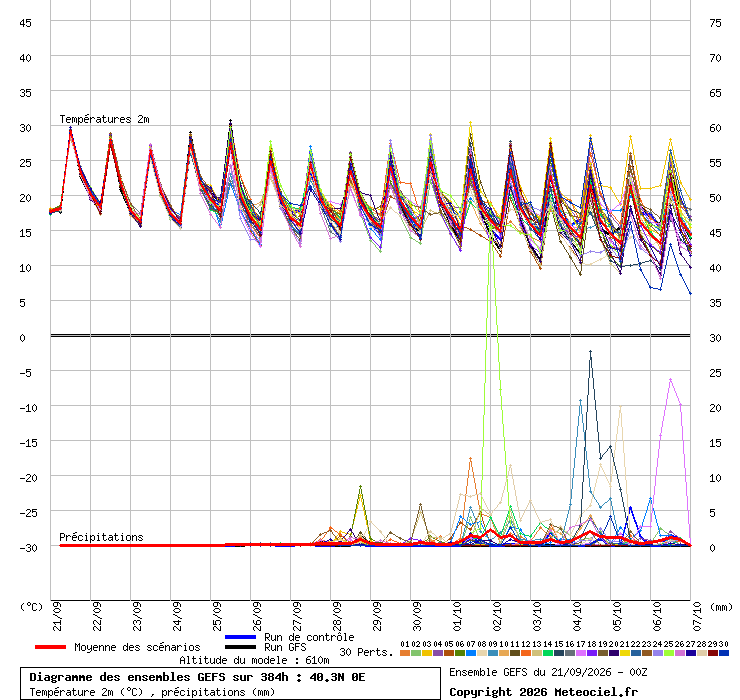
Task: Click the 28/09 date axis label
Action: [x=337, y=616]
